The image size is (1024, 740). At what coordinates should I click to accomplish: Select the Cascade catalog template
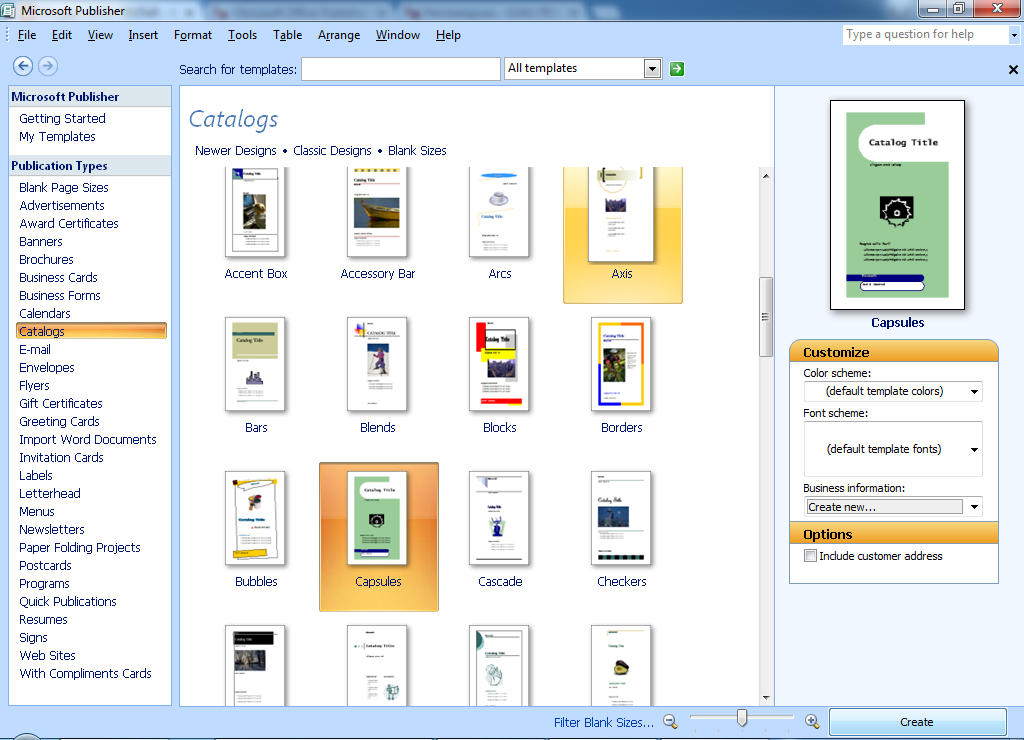tap(500, 530)
